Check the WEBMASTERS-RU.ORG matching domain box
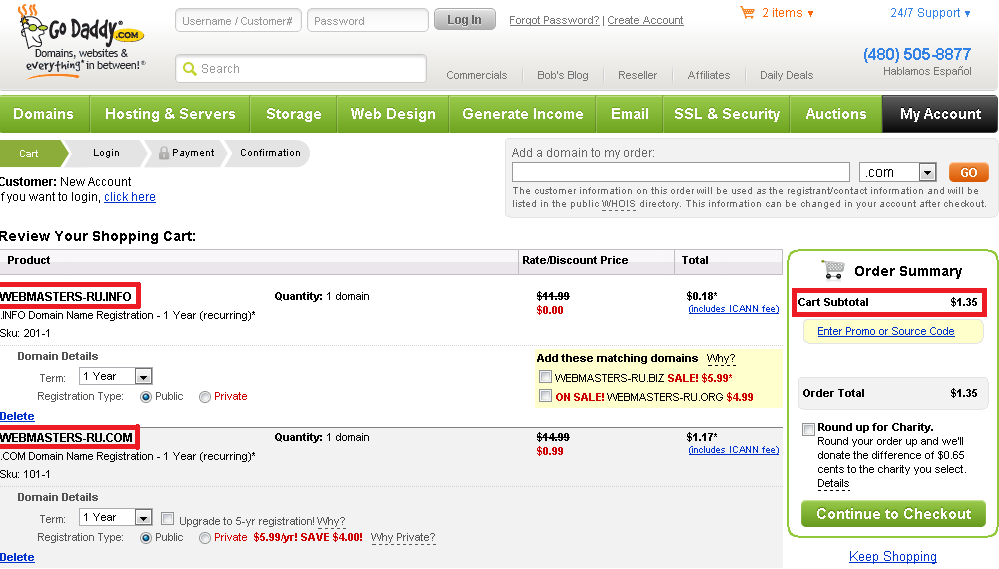The image size is (999, 569). click(x=545, y=397)
